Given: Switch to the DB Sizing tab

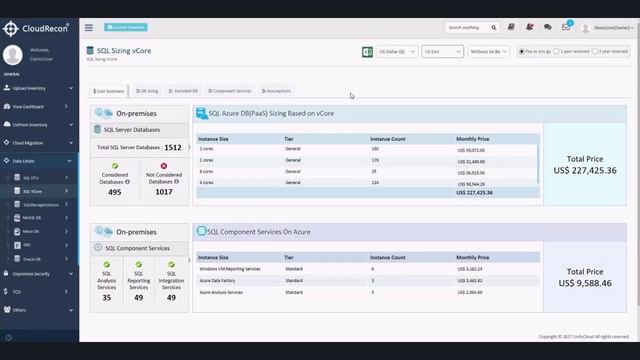Looking at the screenshot, I should pos(147,91).
